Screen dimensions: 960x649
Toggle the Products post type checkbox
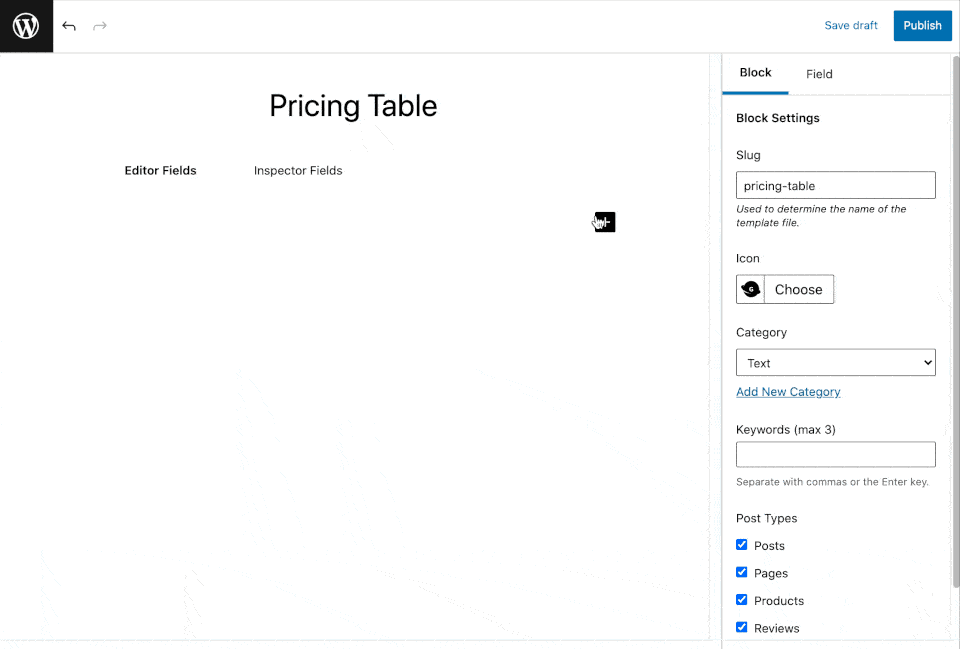tap(742, 600)
